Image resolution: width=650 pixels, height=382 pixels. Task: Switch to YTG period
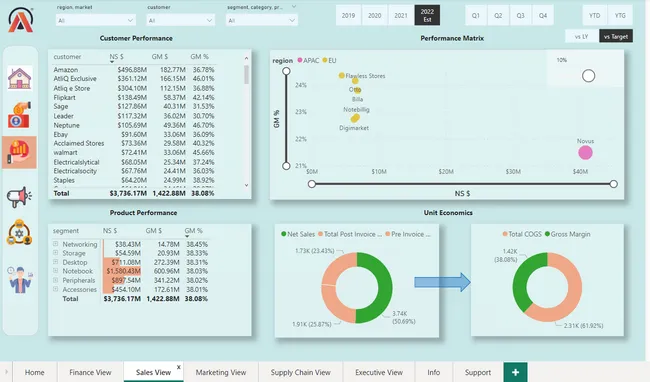(620, 15)
